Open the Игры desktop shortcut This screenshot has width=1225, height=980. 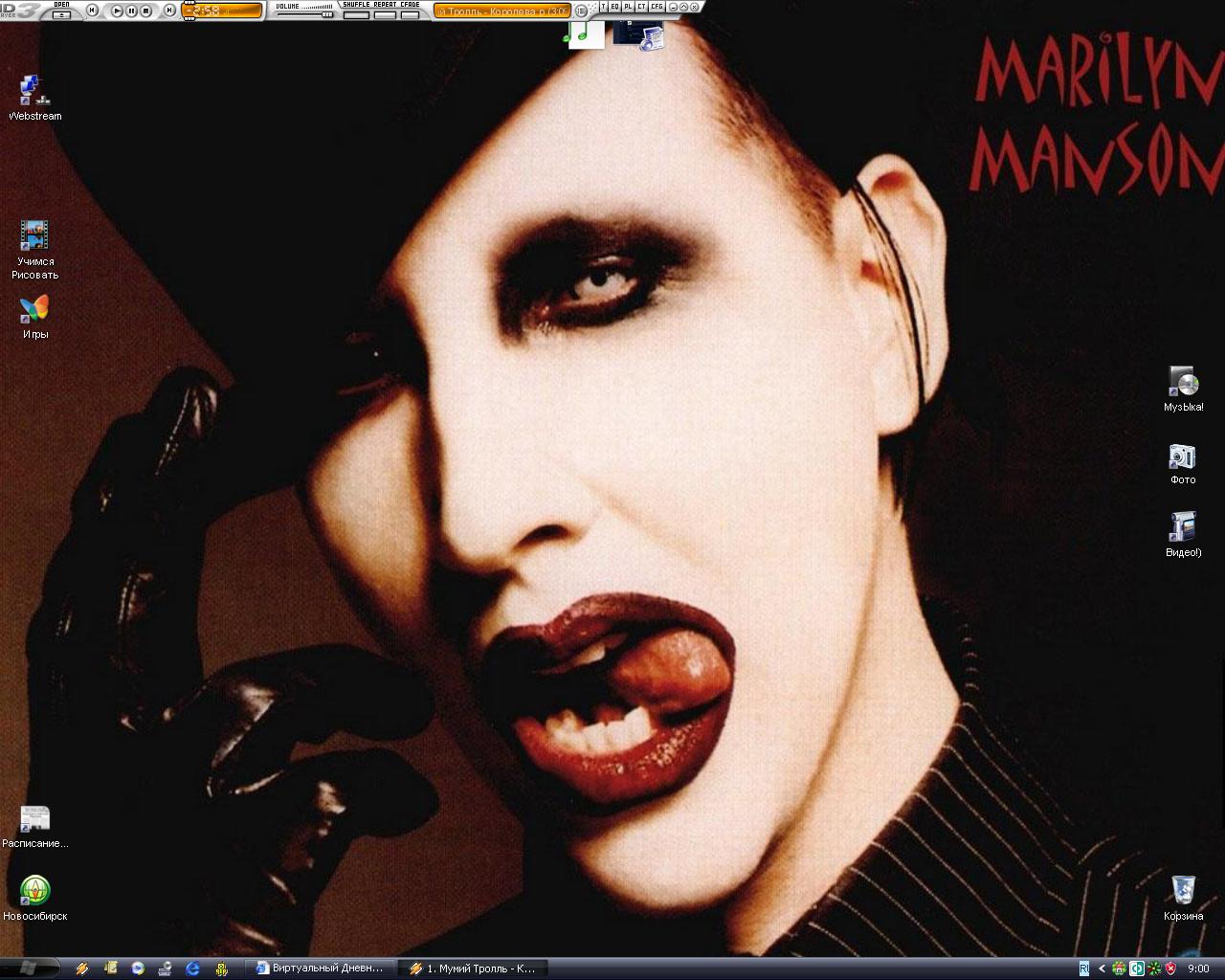click(x=35, y=317)
